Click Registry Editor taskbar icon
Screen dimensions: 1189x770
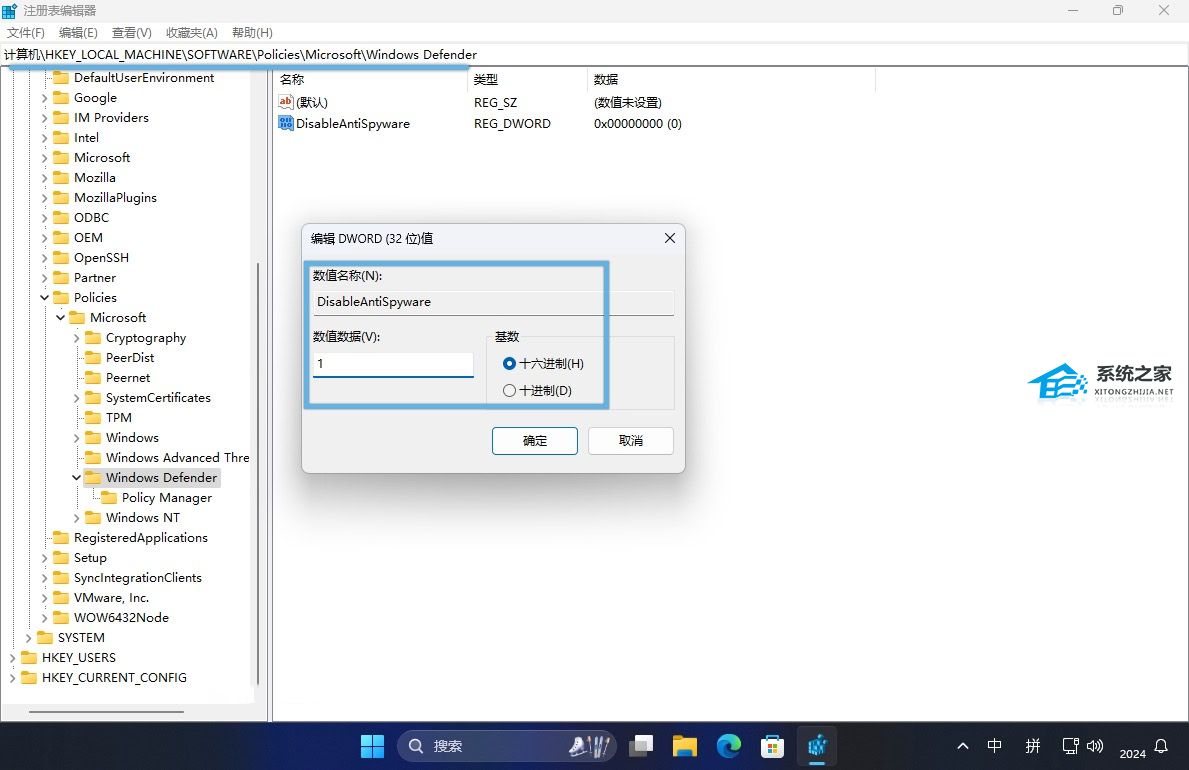[817, 746]
